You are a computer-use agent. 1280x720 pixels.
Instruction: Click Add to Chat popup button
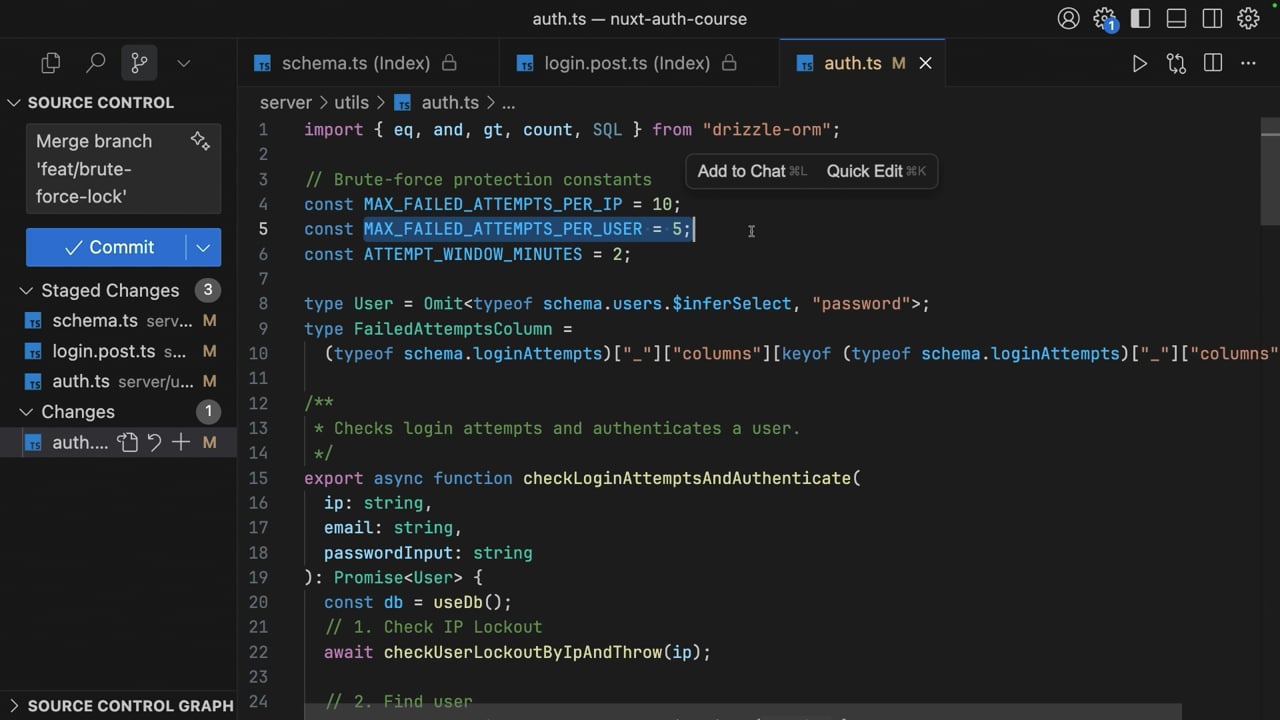pos(751,171)
